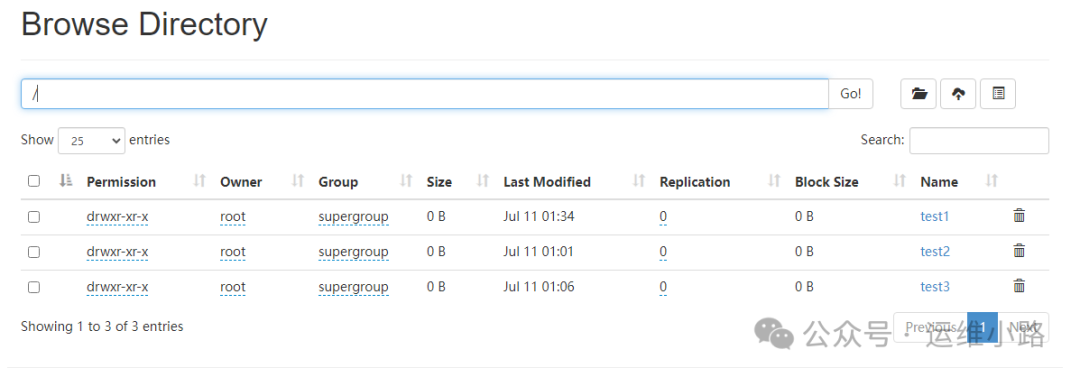Click the upload files cloud icon
Image resolution: width=1080 pixels, height=377 pixels.
click(x=958, y=94)
